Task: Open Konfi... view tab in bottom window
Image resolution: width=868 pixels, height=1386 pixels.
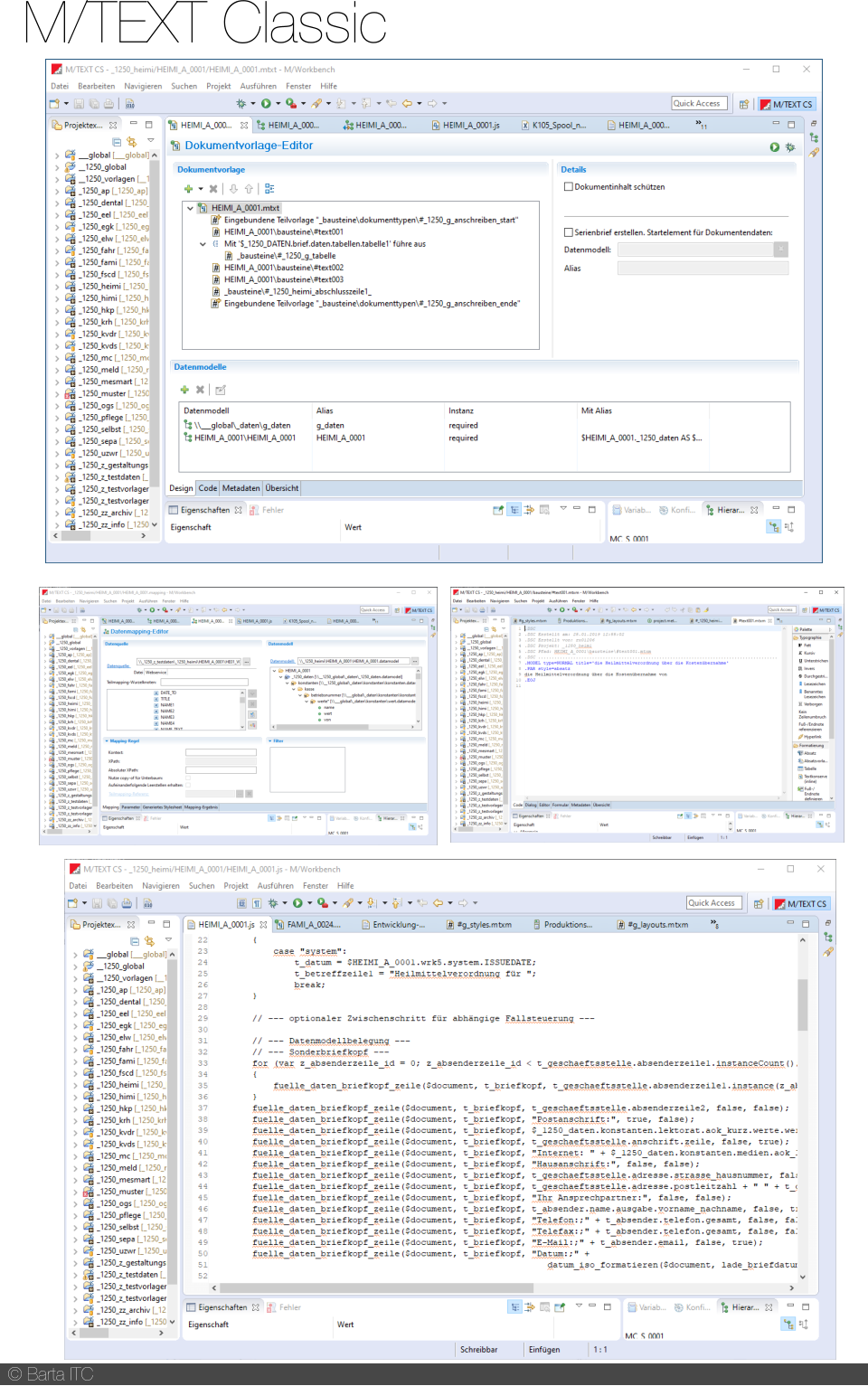Action: point(693,1307)
